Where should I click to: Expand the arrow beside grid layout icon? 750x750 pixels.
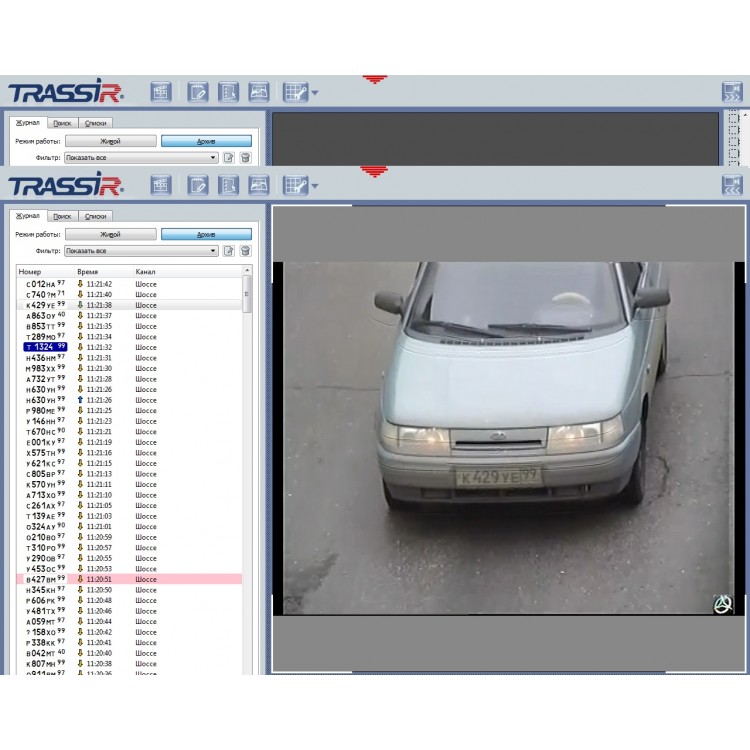click(x=315, y=186)
